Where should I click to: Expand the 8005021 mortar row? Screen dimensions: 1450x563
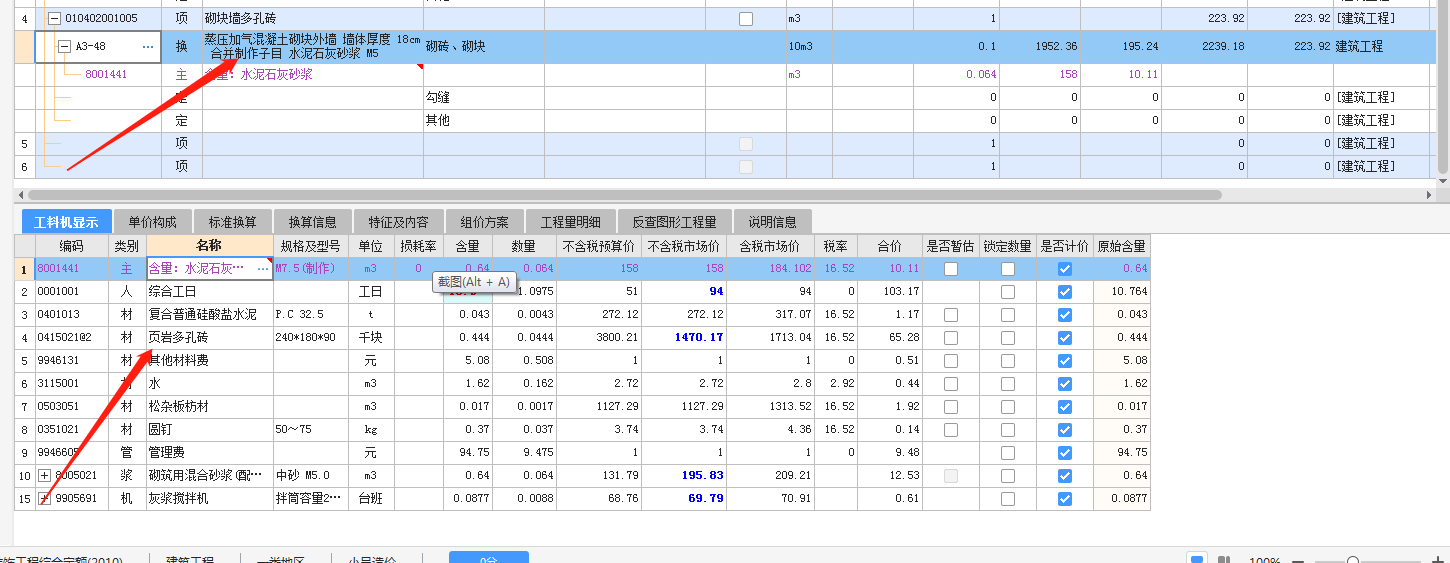click(44, 475)
